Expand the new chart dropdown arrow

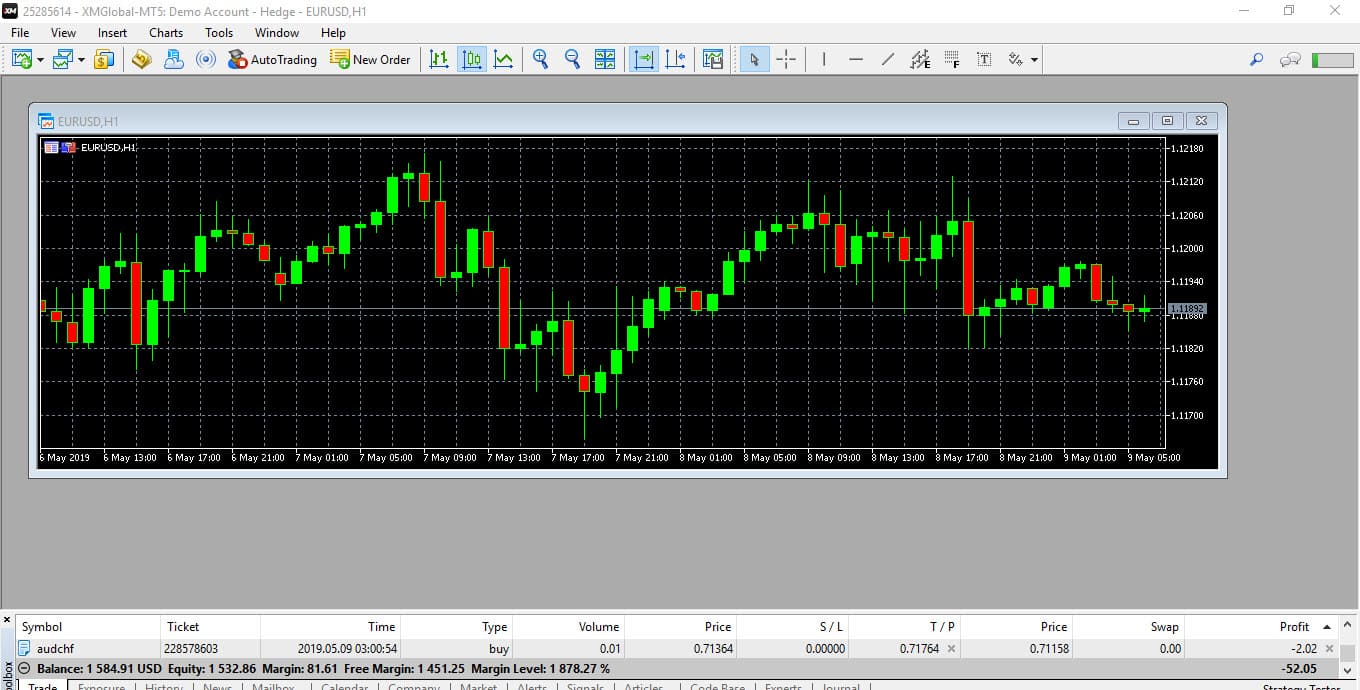(40, 60)
